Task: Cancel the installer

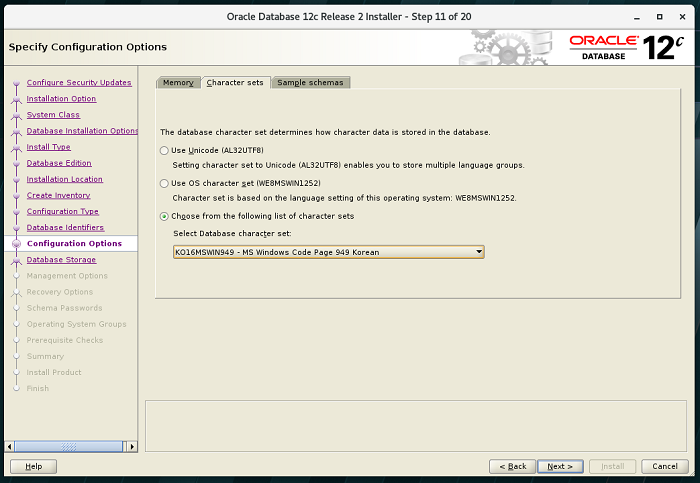Action: click(665, 466)
